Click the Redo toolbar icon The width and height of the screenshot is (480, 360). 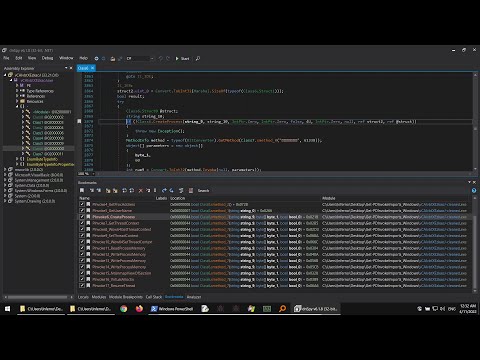[x=168, y=58]
